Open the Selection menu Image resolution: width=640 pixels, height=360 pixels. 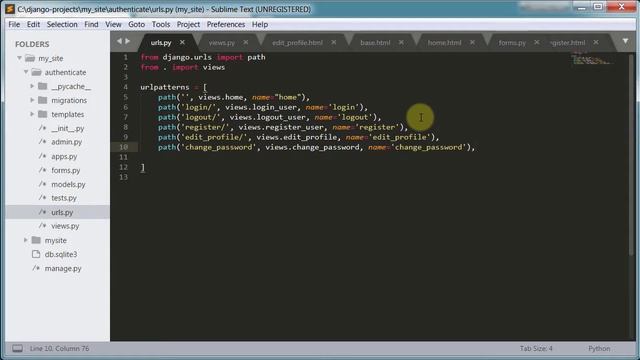point(62,24)
